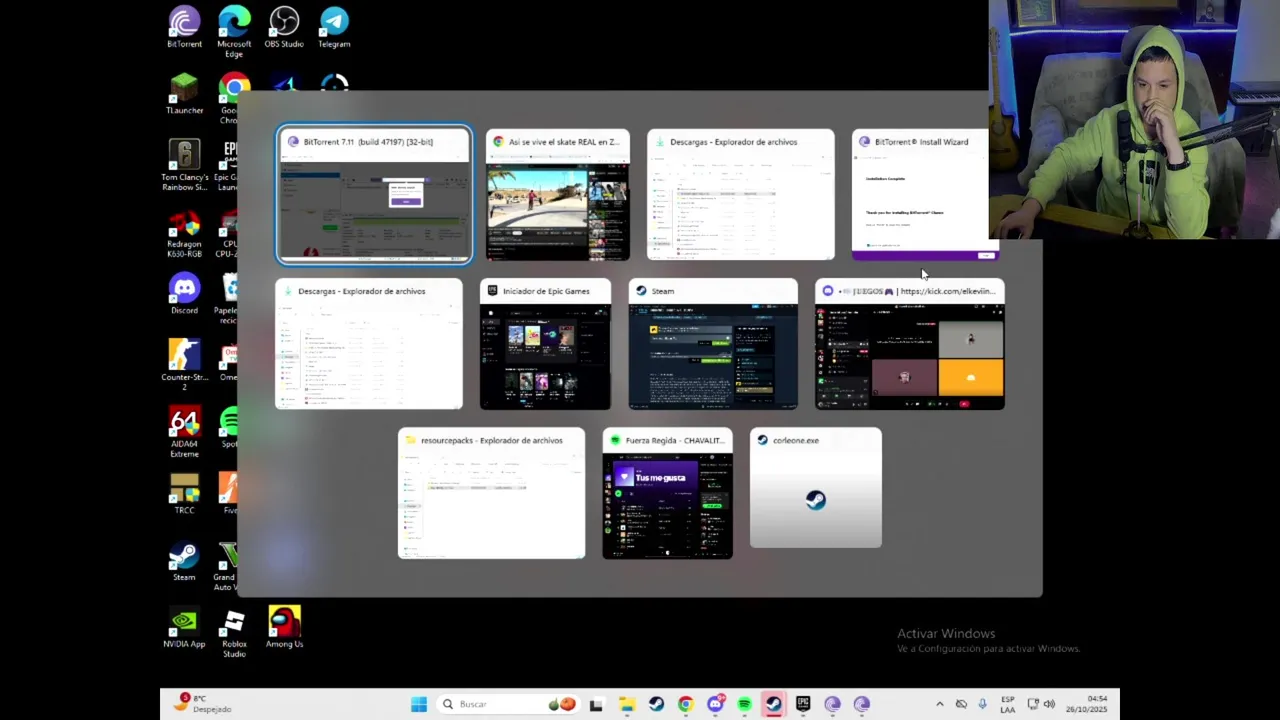
Task: Launch Telegram from the desktop
Action: 334,27
